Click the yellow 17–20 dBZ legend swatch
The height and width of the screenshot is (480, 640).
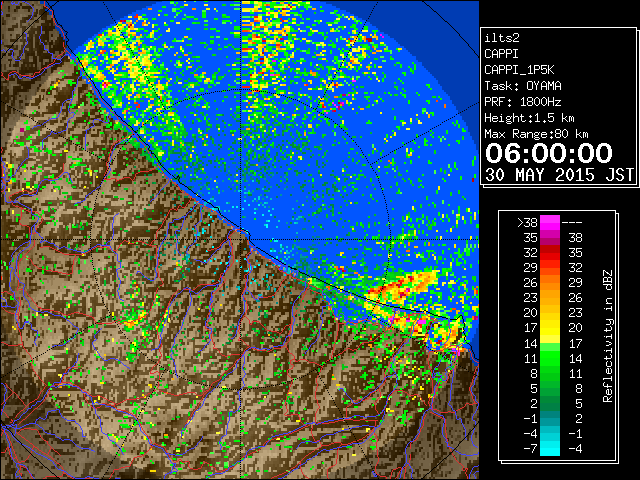click(x=550, y=328)
